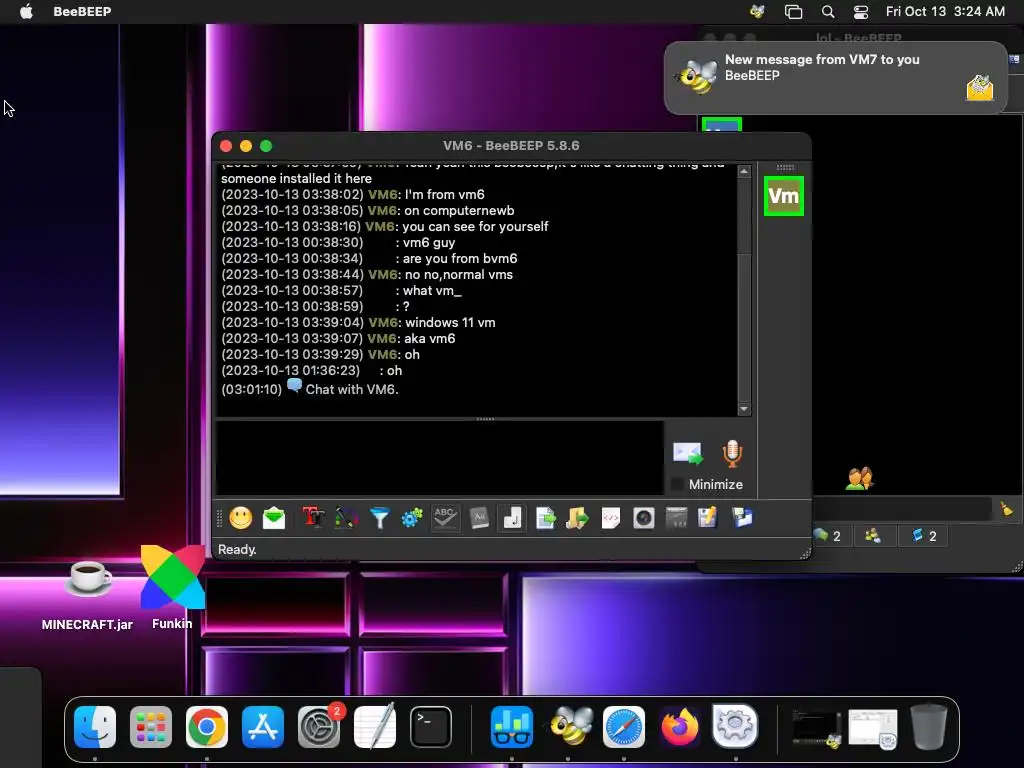This screenshot has height=768, width=1024.
Task: Open the users tab in lol window
Action: pos(872,536)
